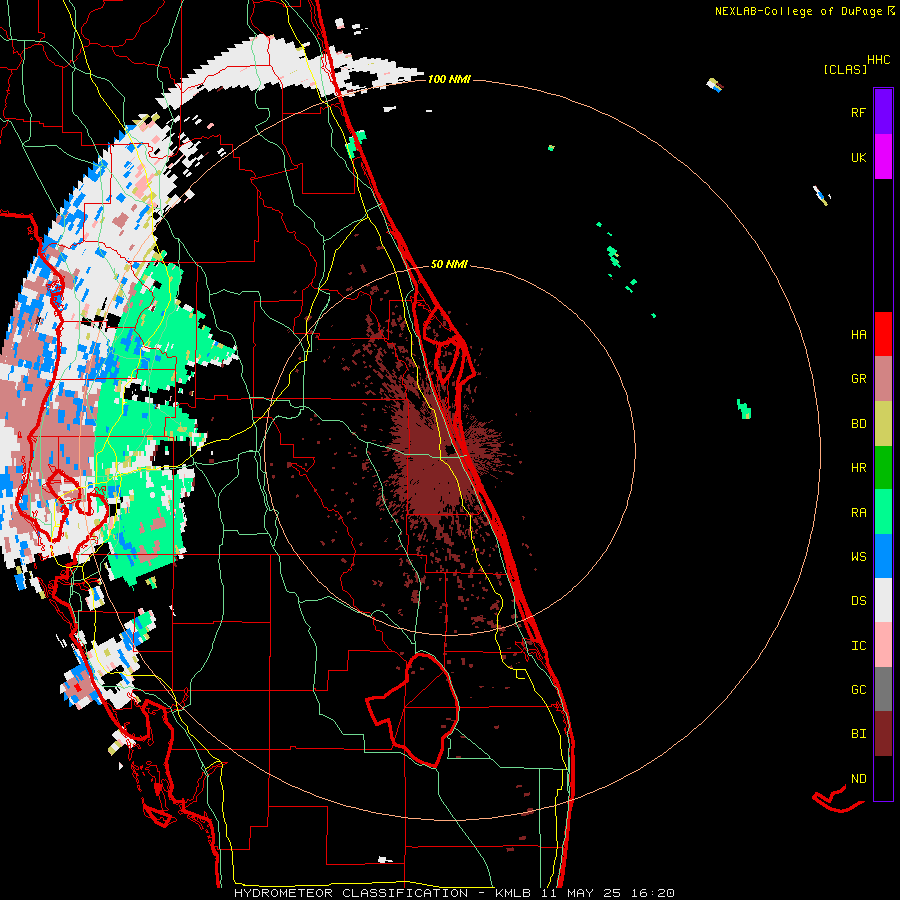The width and height of the screenshot is (900, 900).
Task: Click the HA red legend swatch
Action: click(x=883, y=334)
